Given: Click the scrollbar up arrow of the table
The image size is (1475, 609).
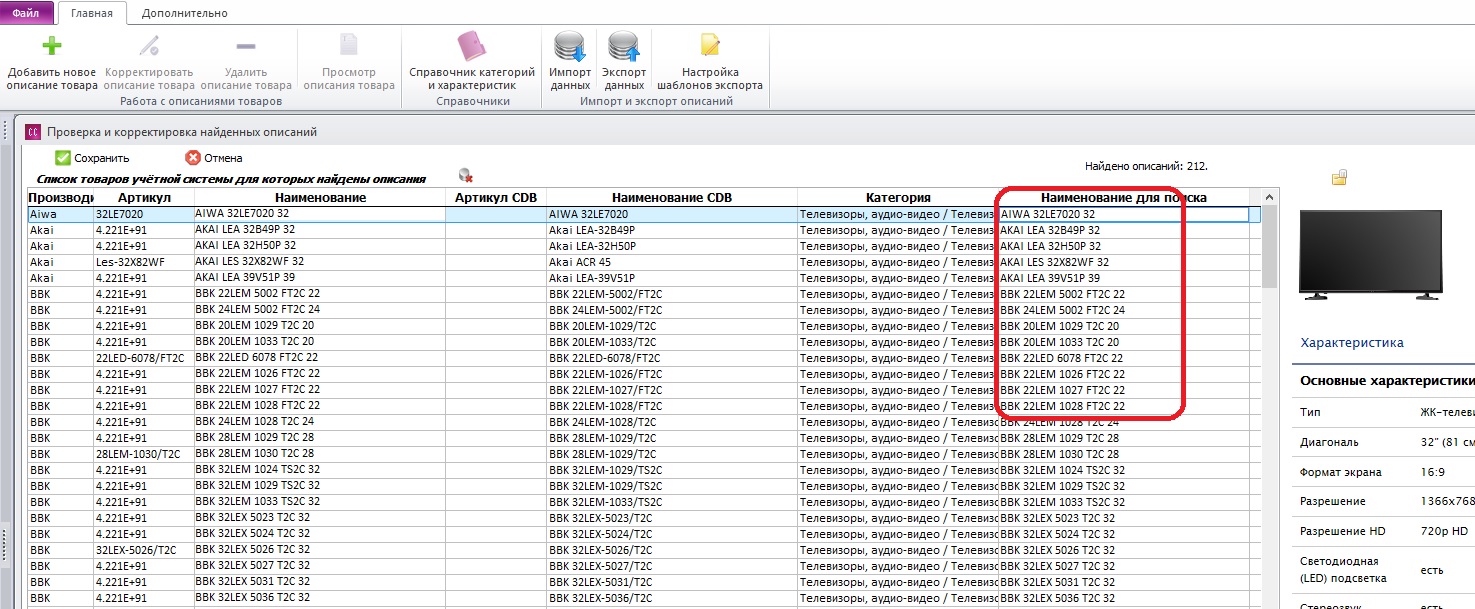Looking at the screenshot, I should pos(1269,196).
